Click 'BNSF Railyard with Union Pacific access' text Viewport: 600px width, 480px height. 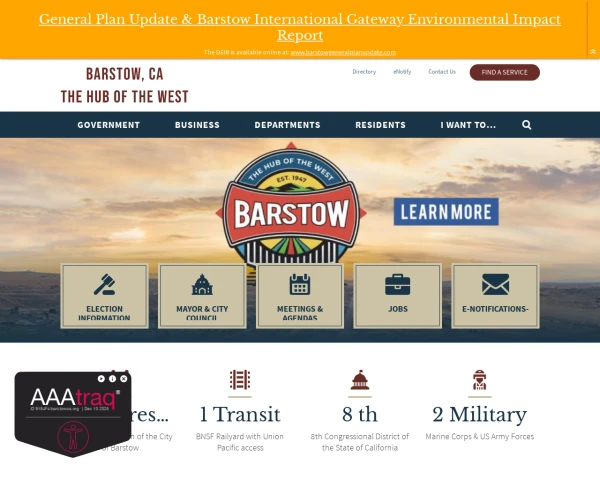coord(240,442)
